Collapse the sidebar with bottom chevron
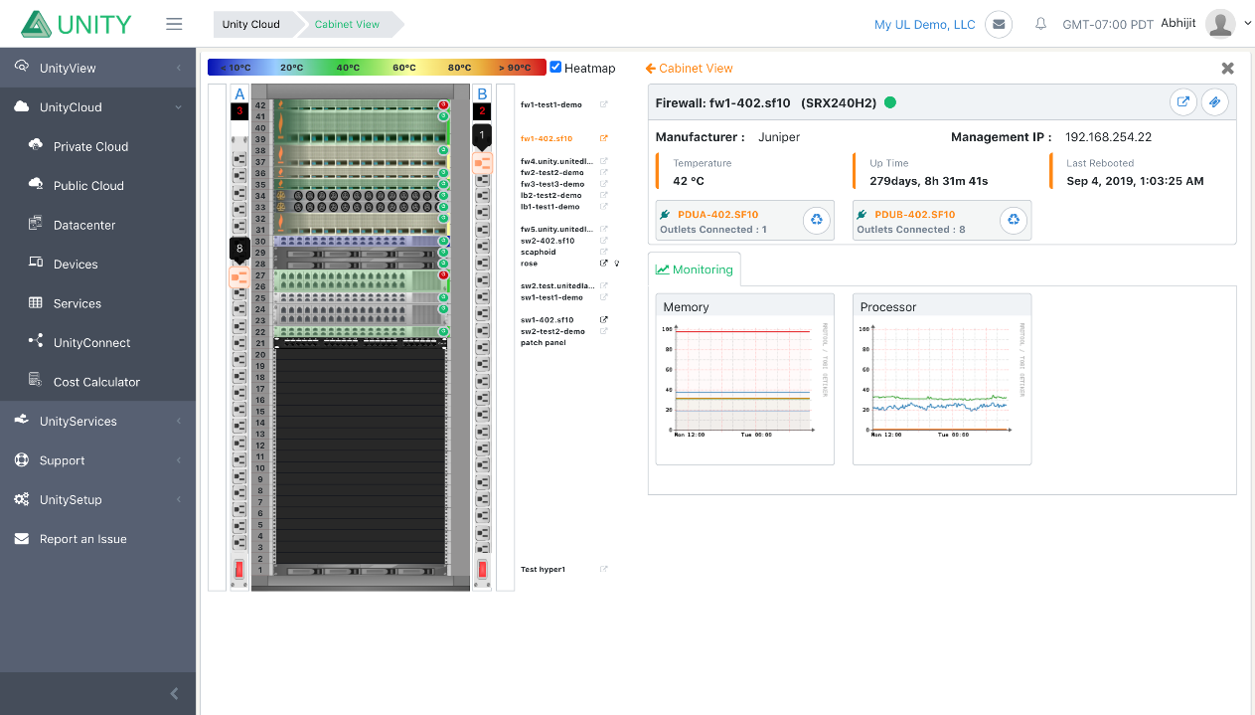 pyautogui.click(x=174, y=693)
